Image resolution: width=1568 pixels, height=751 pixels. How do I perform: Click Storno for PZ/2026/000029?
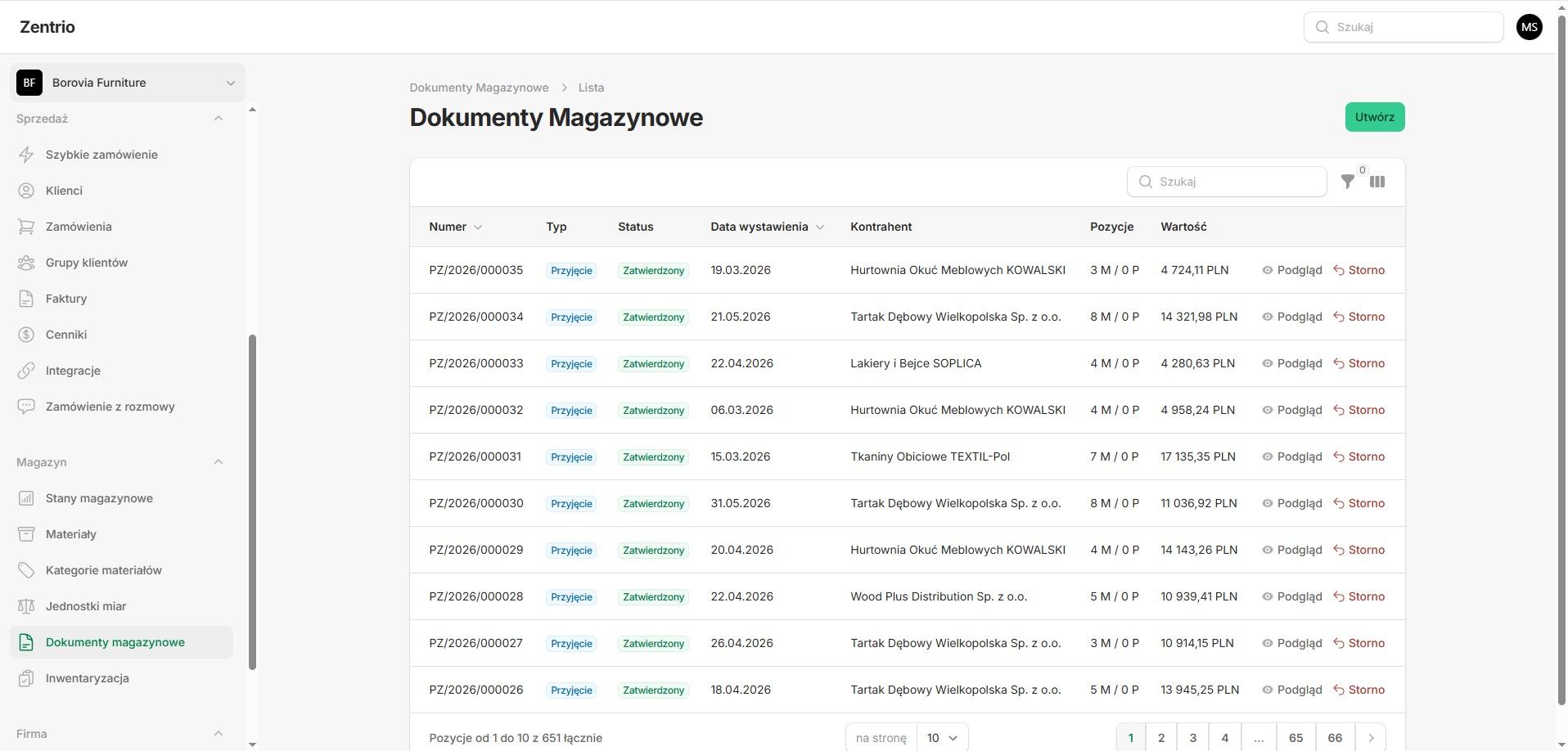[x=1359, y=550]
